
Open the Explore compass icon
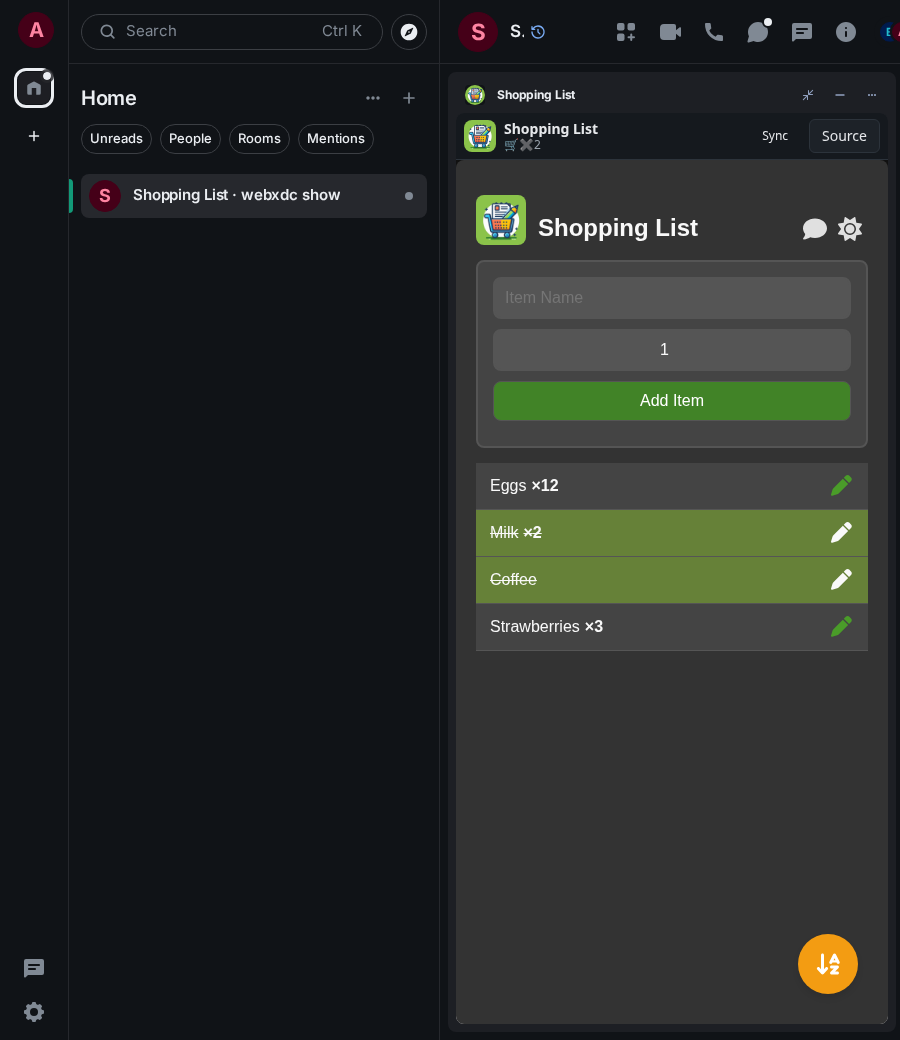click(x=409, y=32)
